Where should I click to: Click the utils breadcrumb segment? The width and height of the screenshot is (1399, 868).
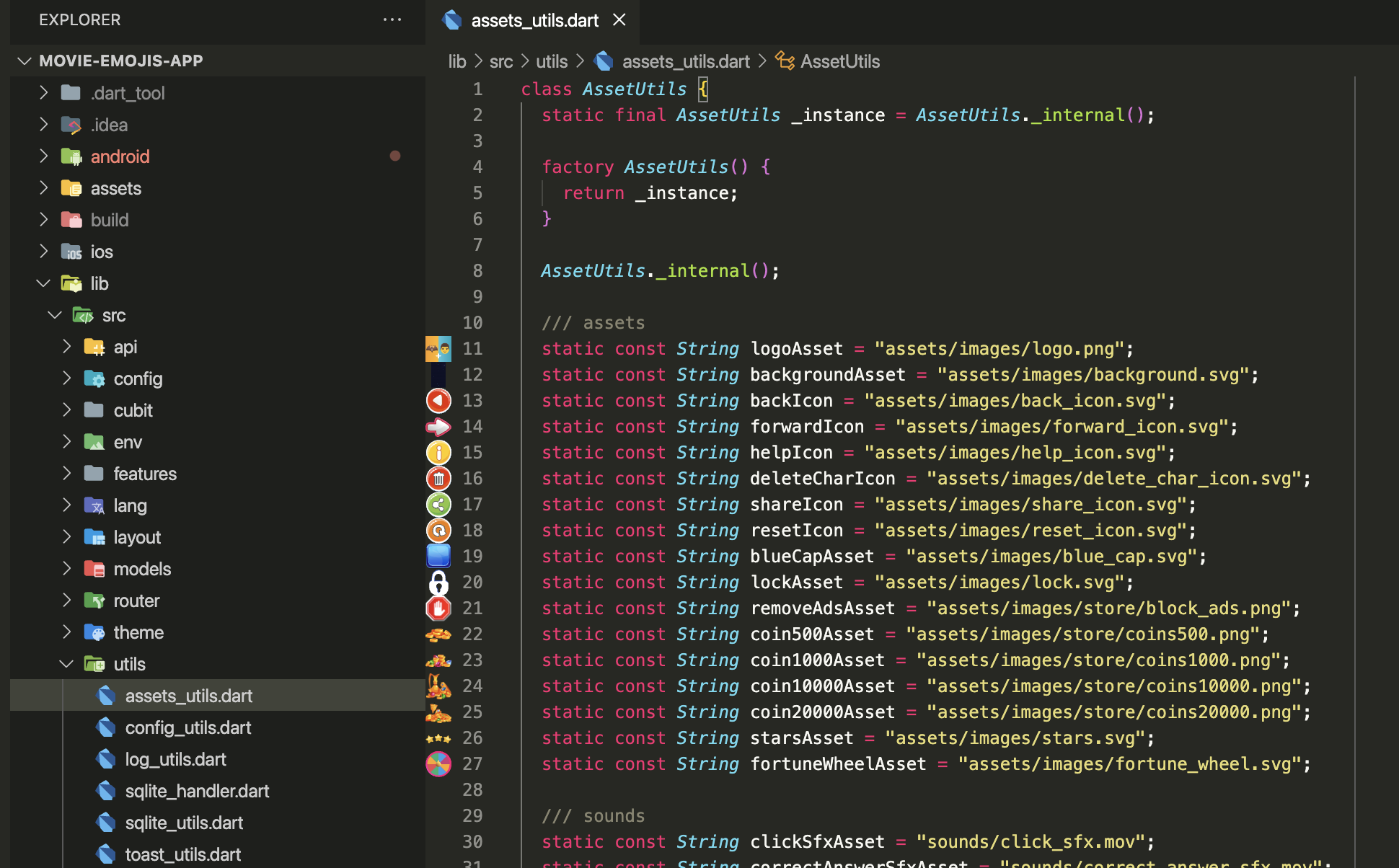552,61
